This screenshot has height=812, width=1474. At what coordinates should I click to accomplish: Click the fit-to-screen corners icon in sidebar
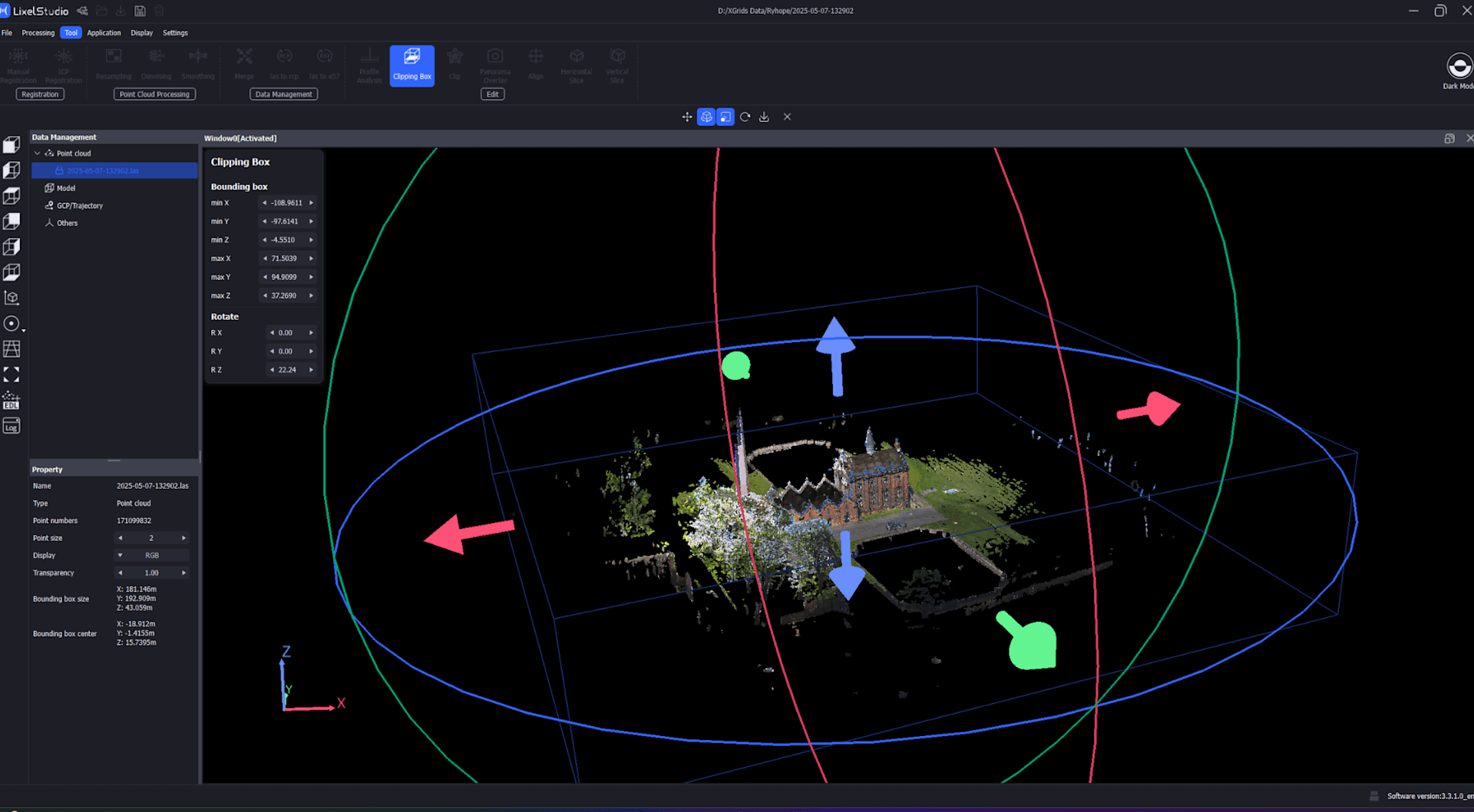pos(12,375)
